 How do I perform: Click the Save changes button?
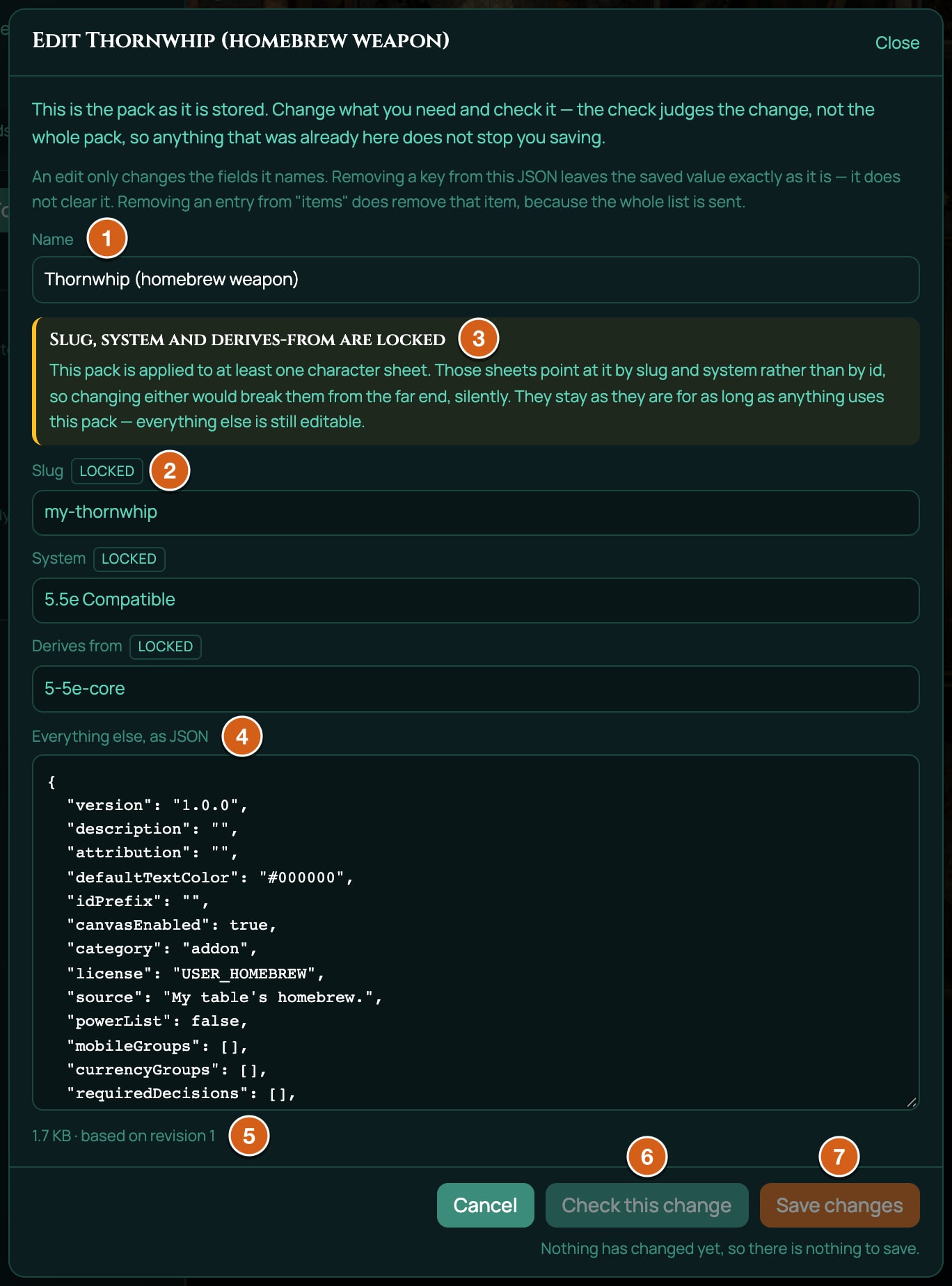pos(839,1205)
